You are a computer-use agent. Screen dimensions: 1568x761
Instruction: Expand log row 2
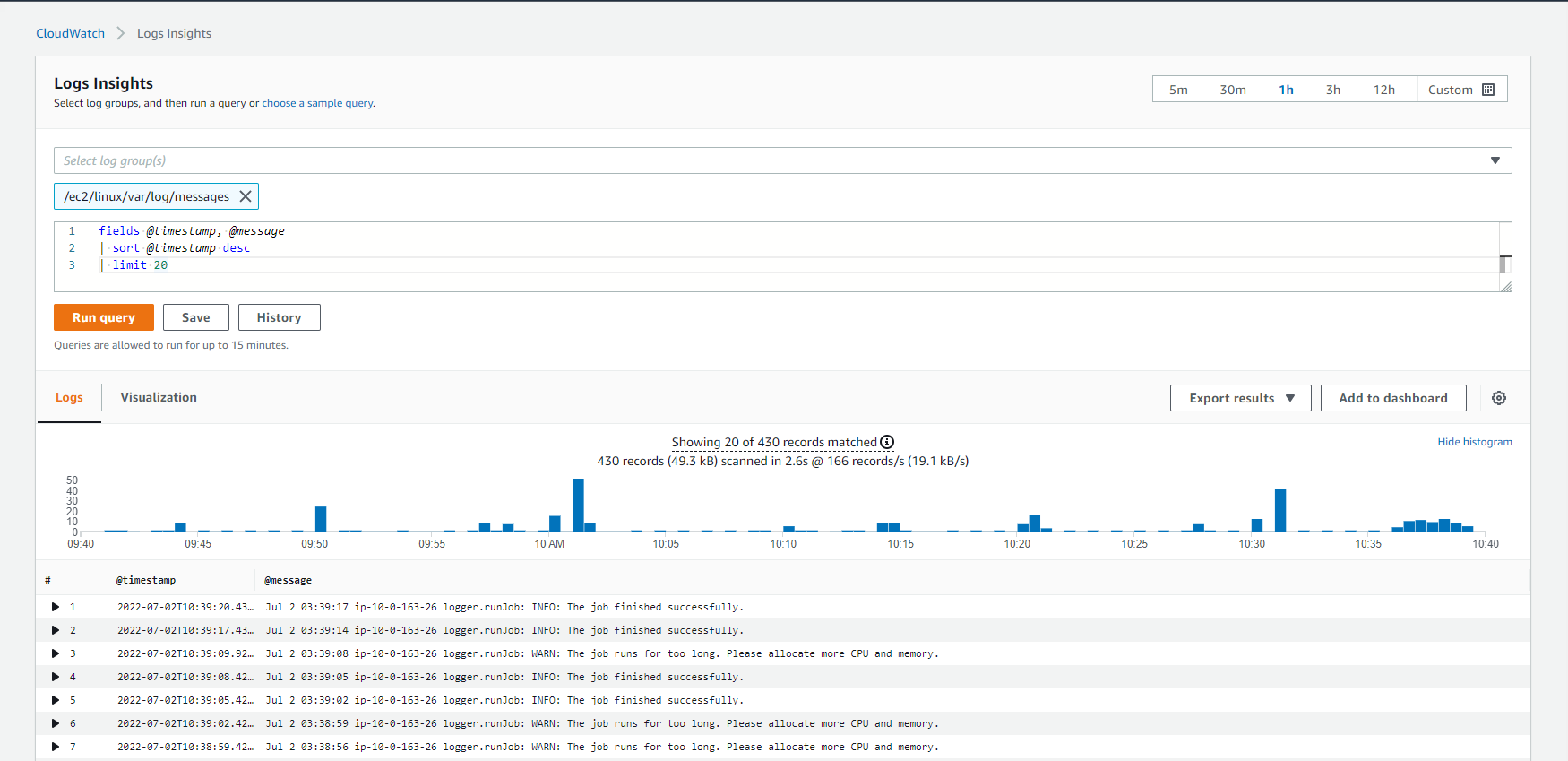point(56,630)
